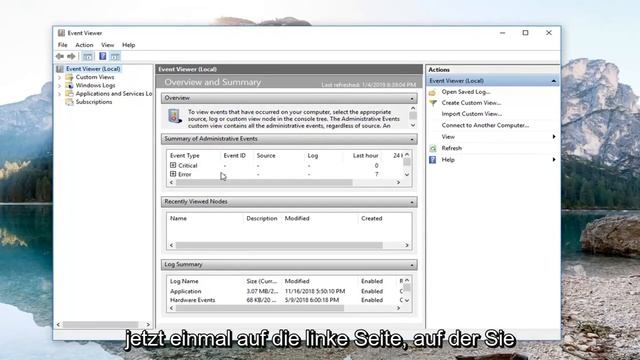Open the Action menu
640x360 pixels.
[x=84, y=45]
